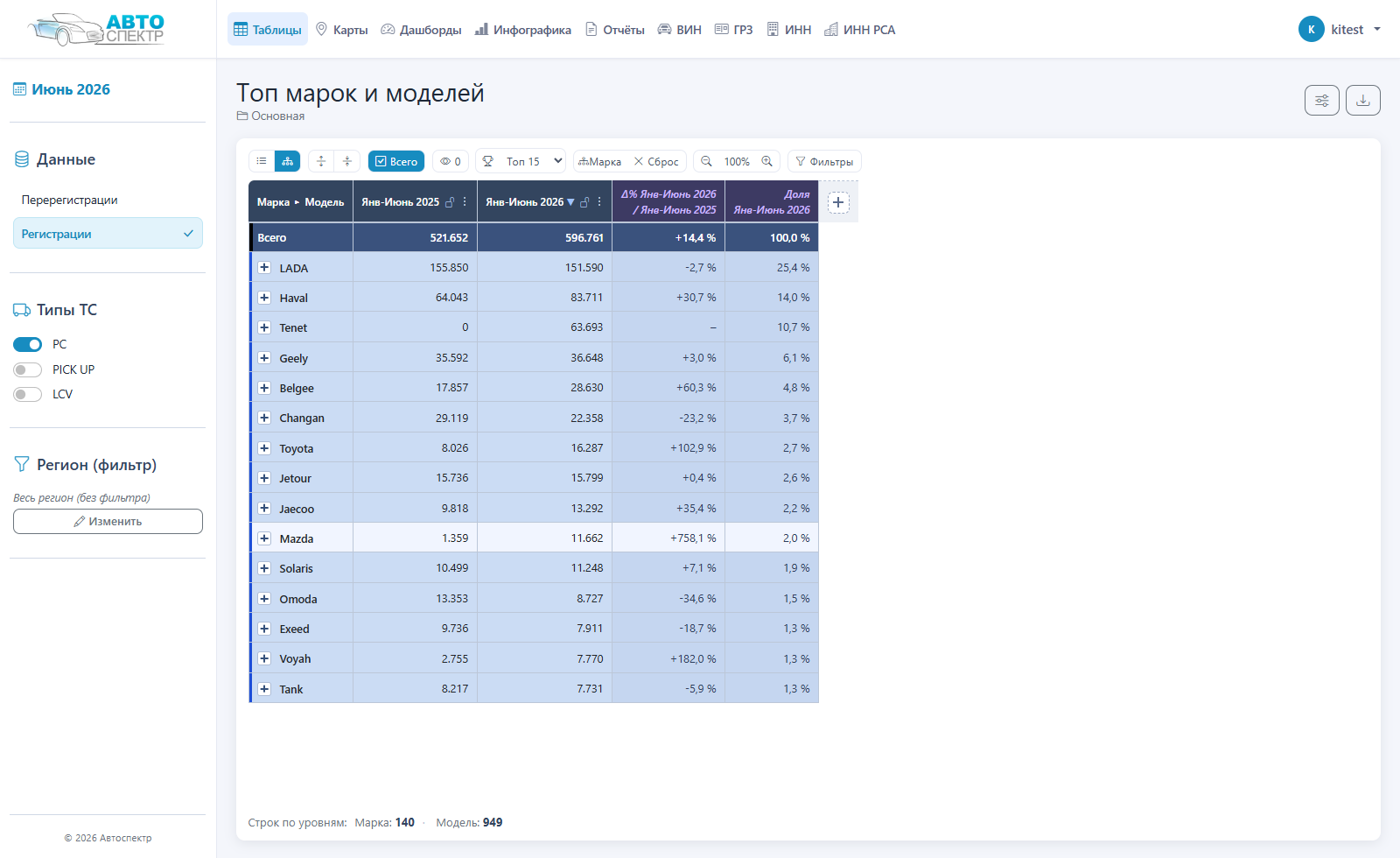Viewport: 1400px width, 858px height.
Task: Open the ВИН tab
Action: (x=680, y=29)
